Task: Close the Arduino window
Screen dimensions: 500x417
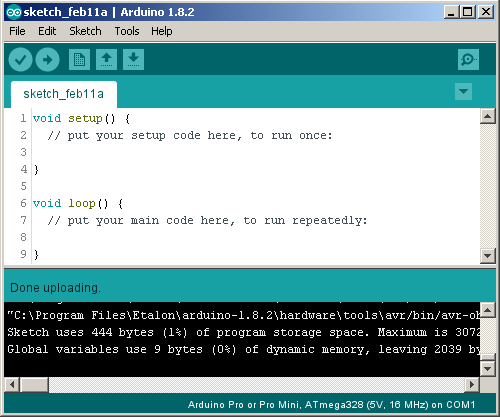Action: pyautogui.click(x=486, y=12)
